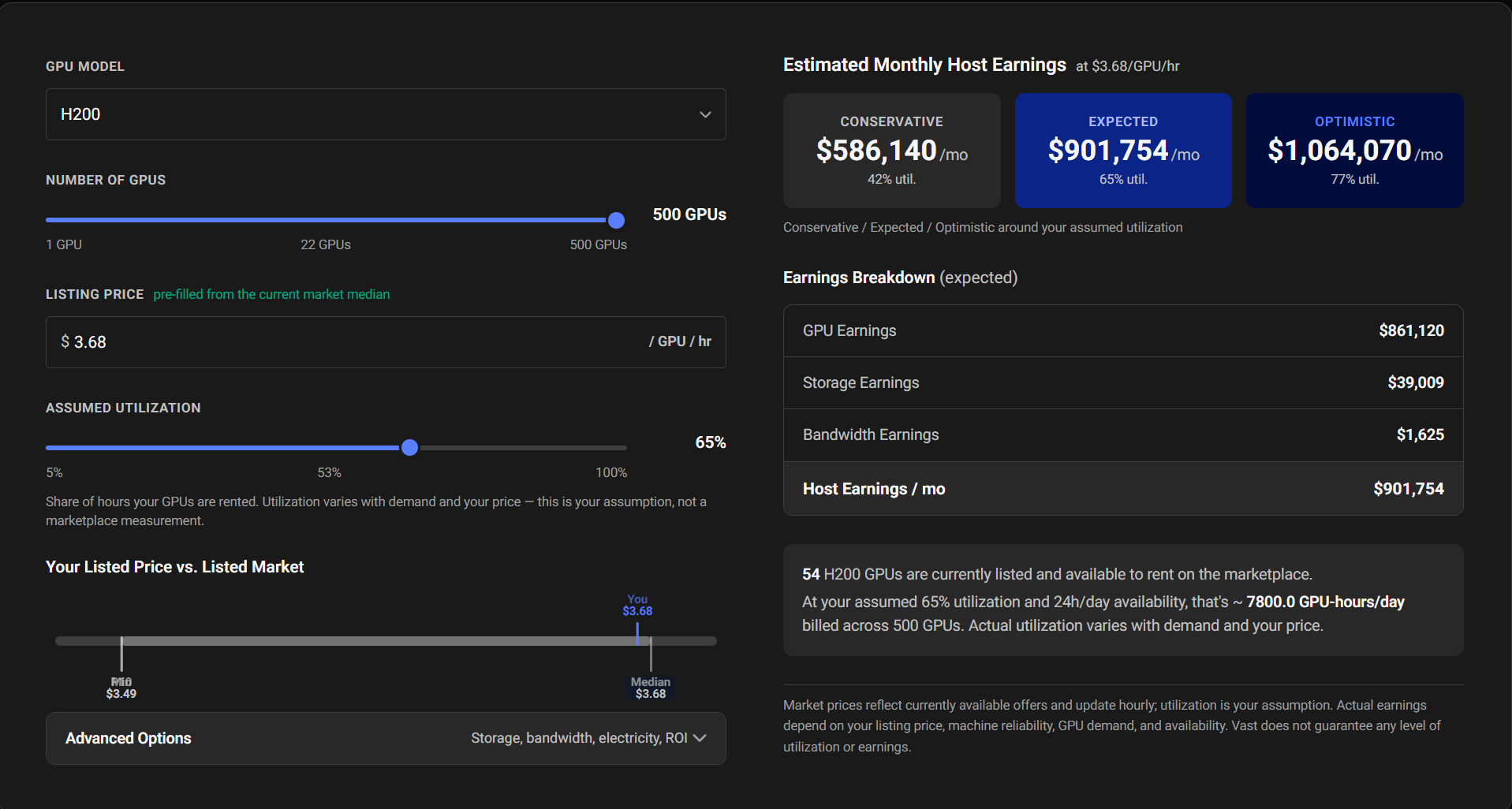The height and width of the screenshot is (809, 1512).
Task: Click the '22 GPUs' slider midpoint label
Action: (326, 244)
